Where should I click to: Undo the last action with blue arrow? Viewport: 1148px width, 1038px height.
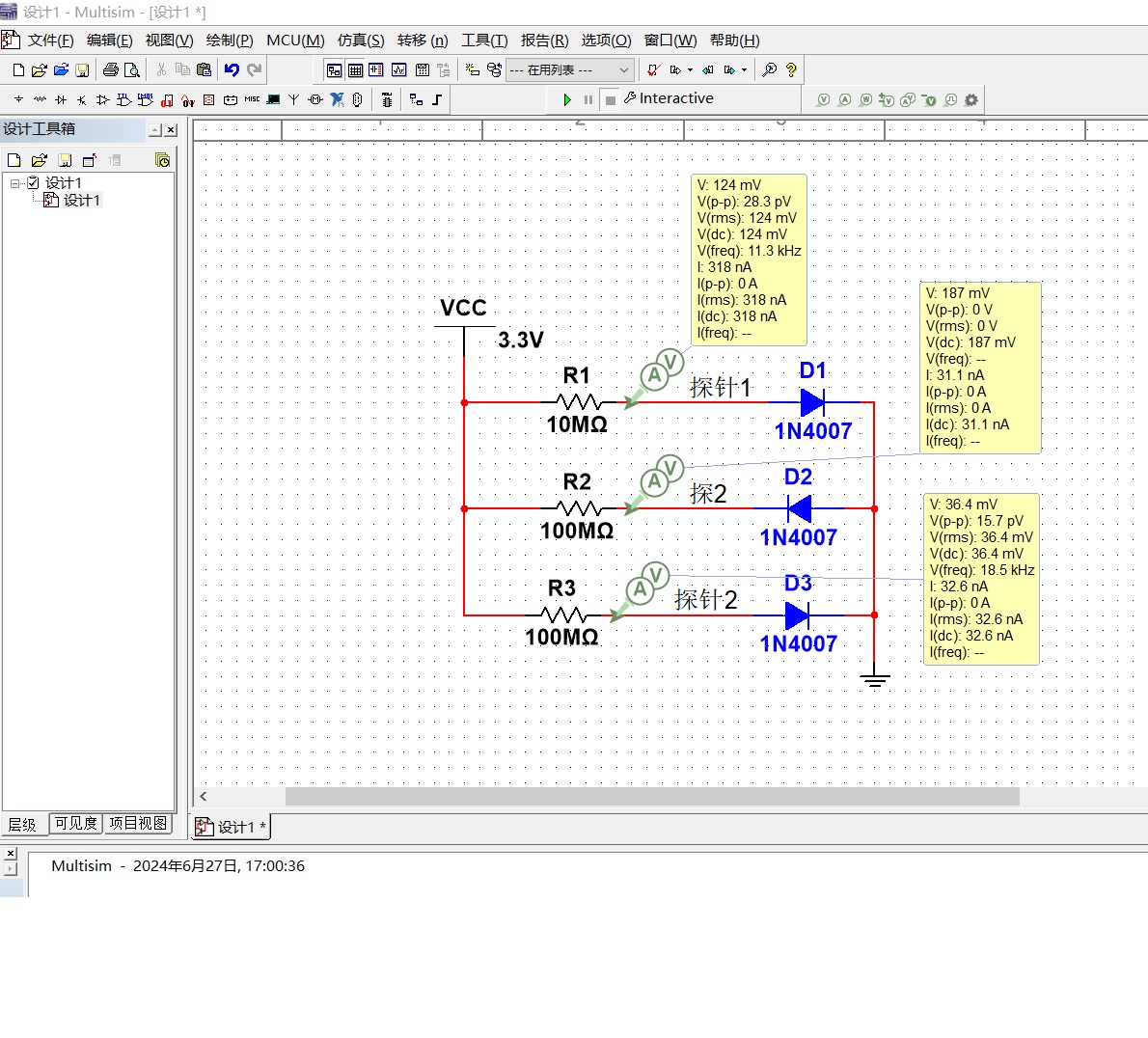click(232, 70)
